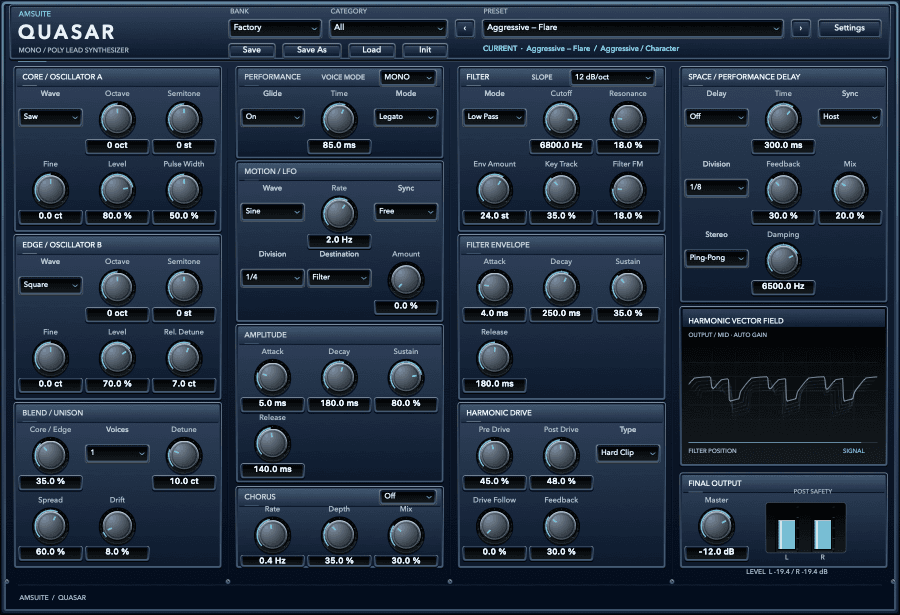This screenshot has width=900, height=615.
Task: Click the Core / Edge blend knob
Action: click(x=50, y=455)
